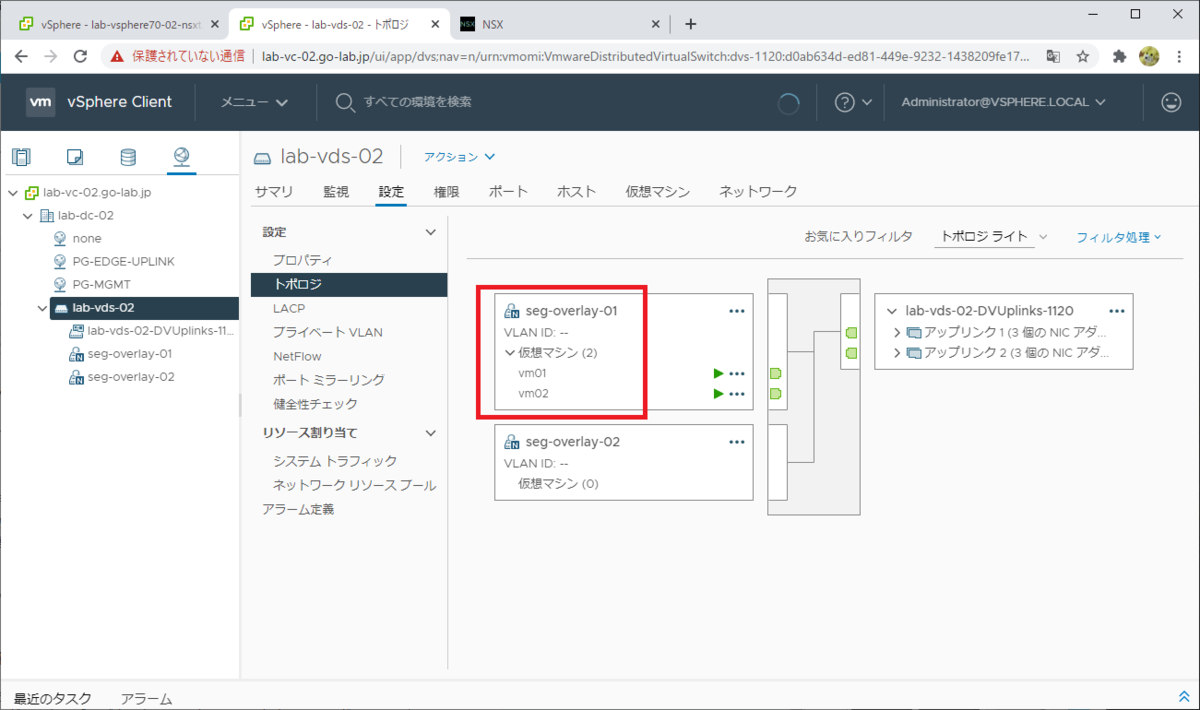Select プロパティ in settings menu
This screenshot has height=710, width=1200.
pos(303,260)
